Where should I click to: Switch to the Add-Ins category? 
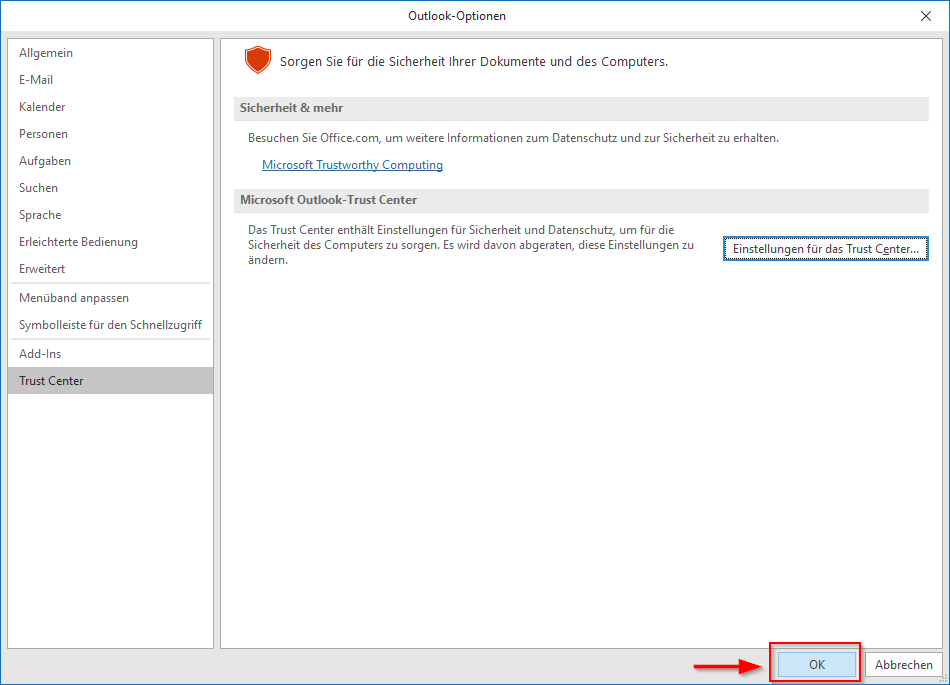click(x=40, y=354)
